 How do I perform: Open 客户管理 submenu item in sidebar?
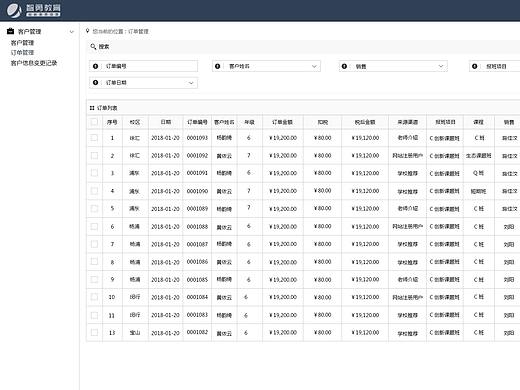click(22, 43)
